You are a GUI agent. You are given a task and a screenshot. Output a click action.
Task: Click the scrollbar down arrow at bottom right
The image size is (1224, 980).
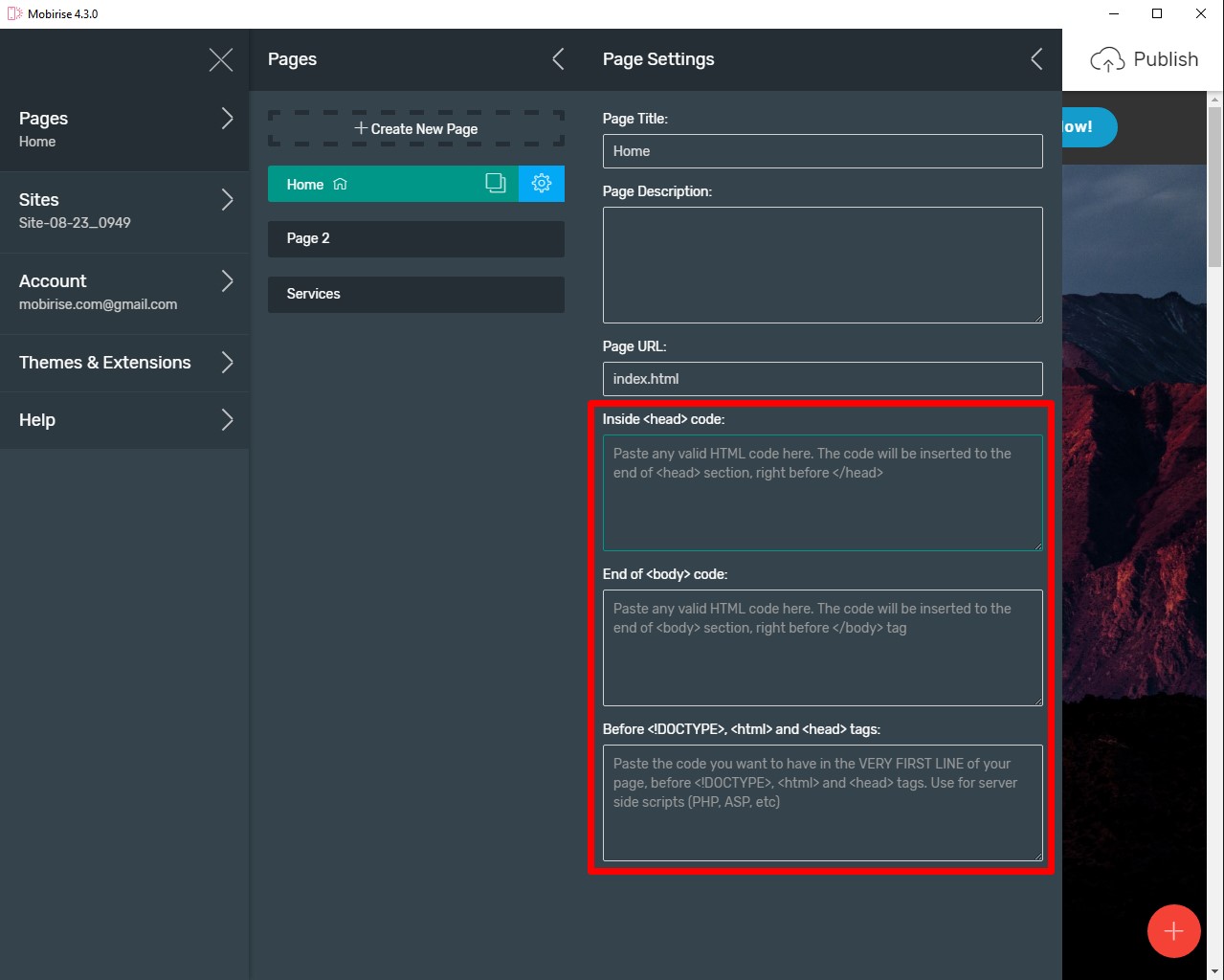[x=1215, y=971]
